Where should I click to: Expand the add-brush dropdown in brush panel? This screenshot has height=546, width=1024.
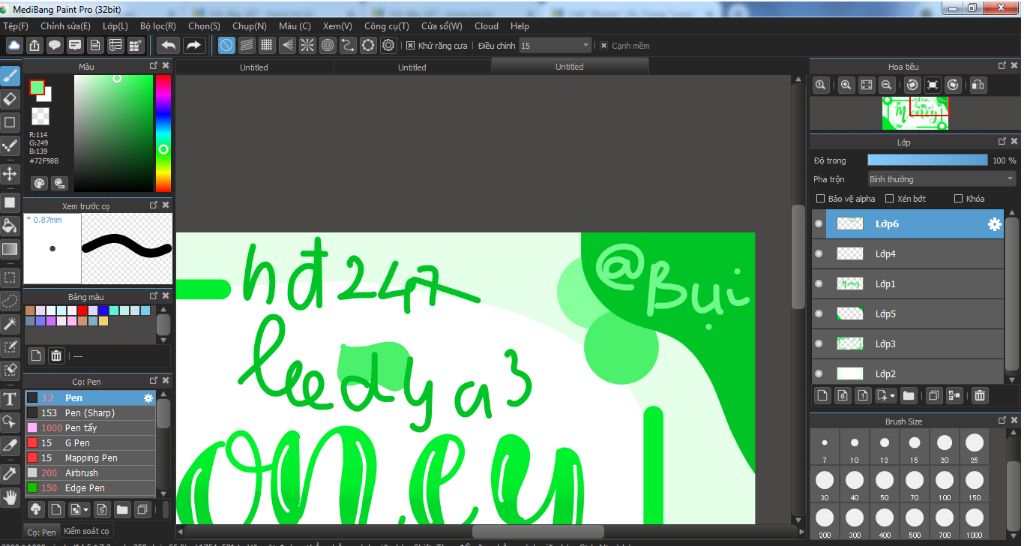(x=86, y=509)
